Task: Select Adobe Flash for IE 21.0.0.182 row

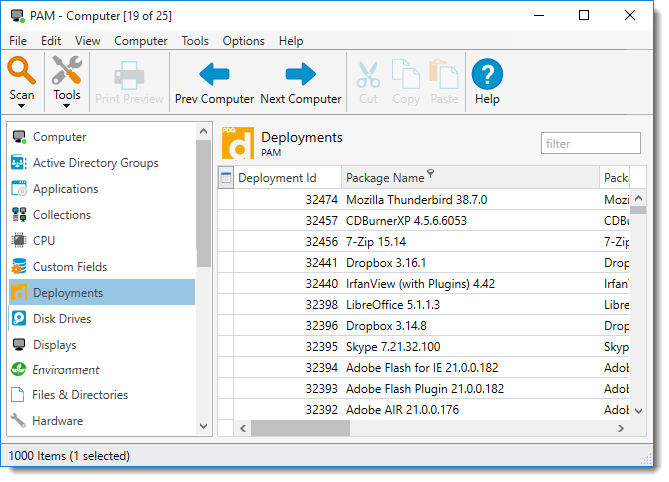Action: coord(424,367)
